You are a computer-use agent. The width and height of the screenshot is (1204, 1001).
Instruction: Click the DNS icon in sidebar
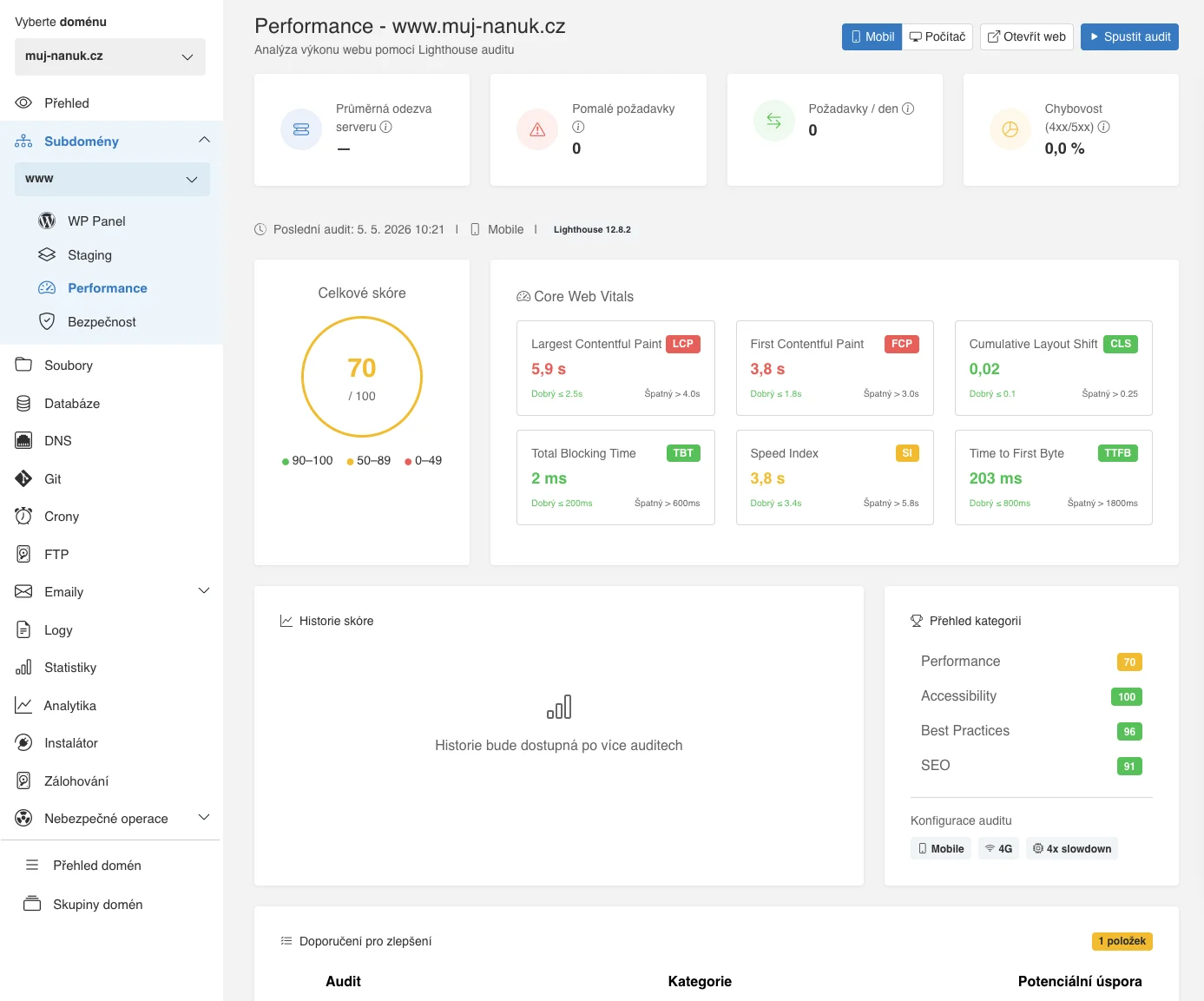pos(23,441)
